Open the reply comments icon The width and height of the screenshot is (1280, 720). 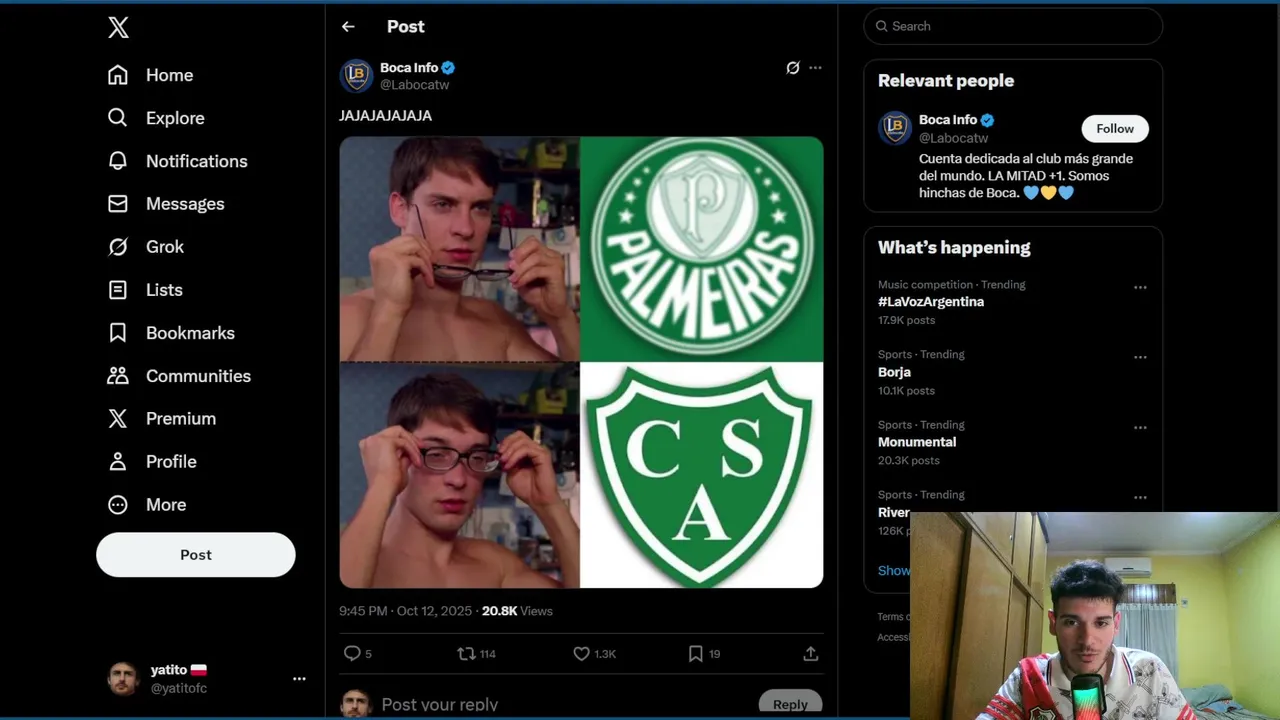[x=352, y=653]
